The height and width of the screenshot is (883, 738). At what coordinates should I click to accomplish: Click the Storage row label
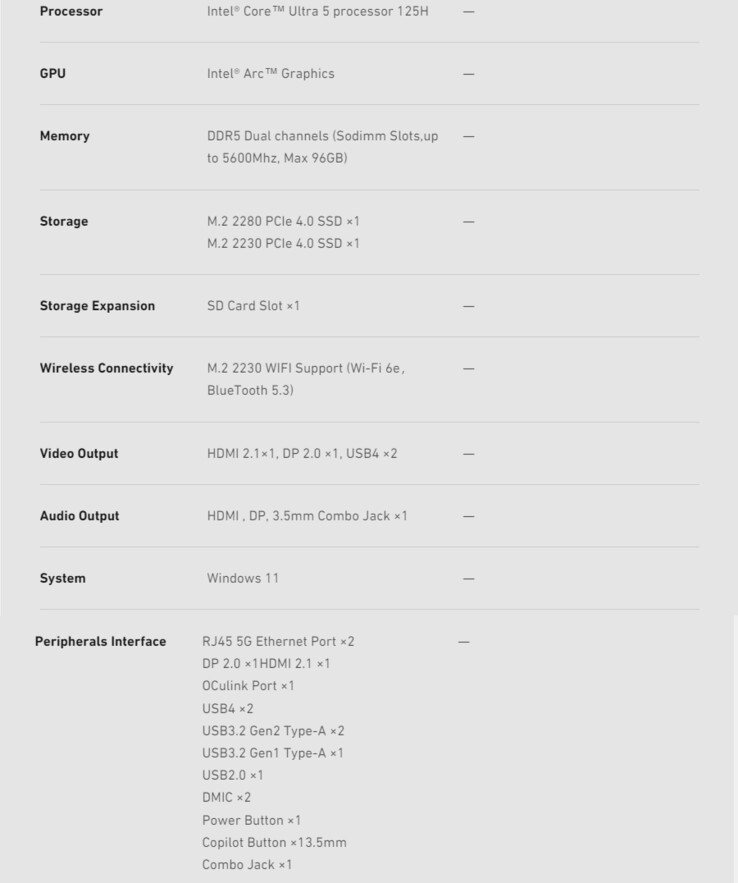(x=64, y=221)
